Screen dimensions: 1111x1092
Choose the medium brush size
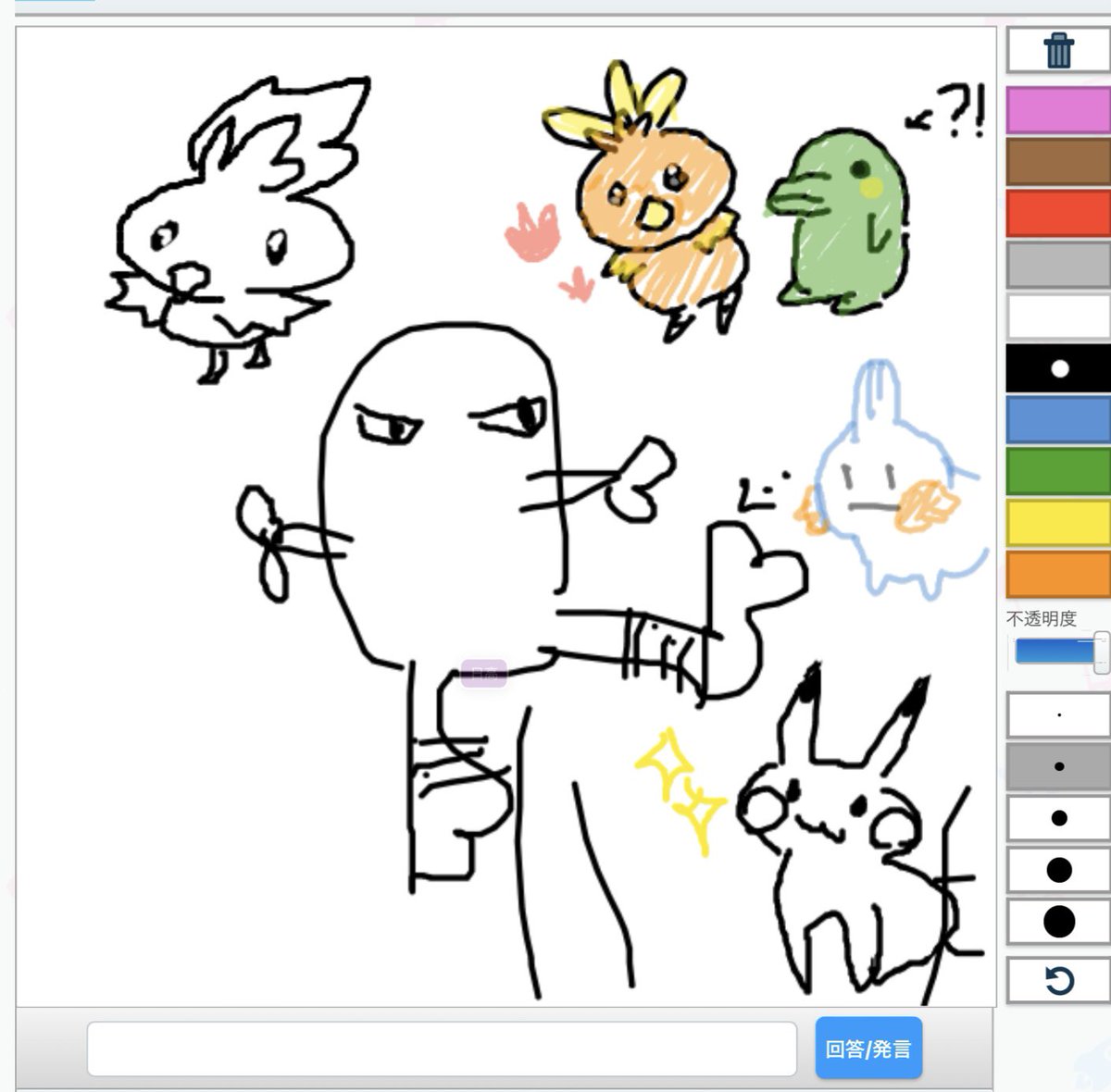pos(1058,818)
